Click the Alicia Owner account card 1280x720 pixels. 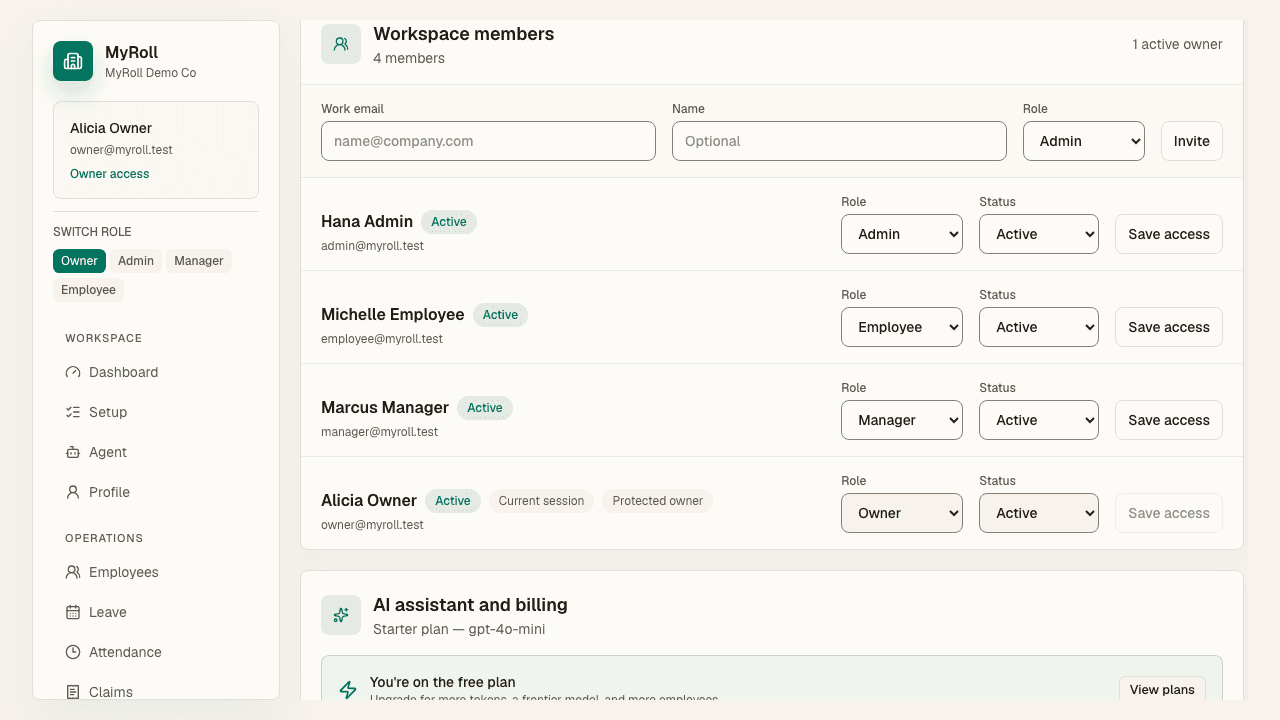click(x=156, y=150)
